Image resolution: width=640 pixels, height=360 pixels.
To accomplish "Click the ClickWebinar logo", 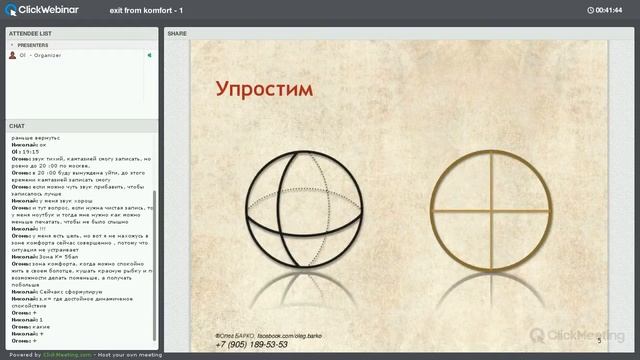I will (x=42, y=10).
